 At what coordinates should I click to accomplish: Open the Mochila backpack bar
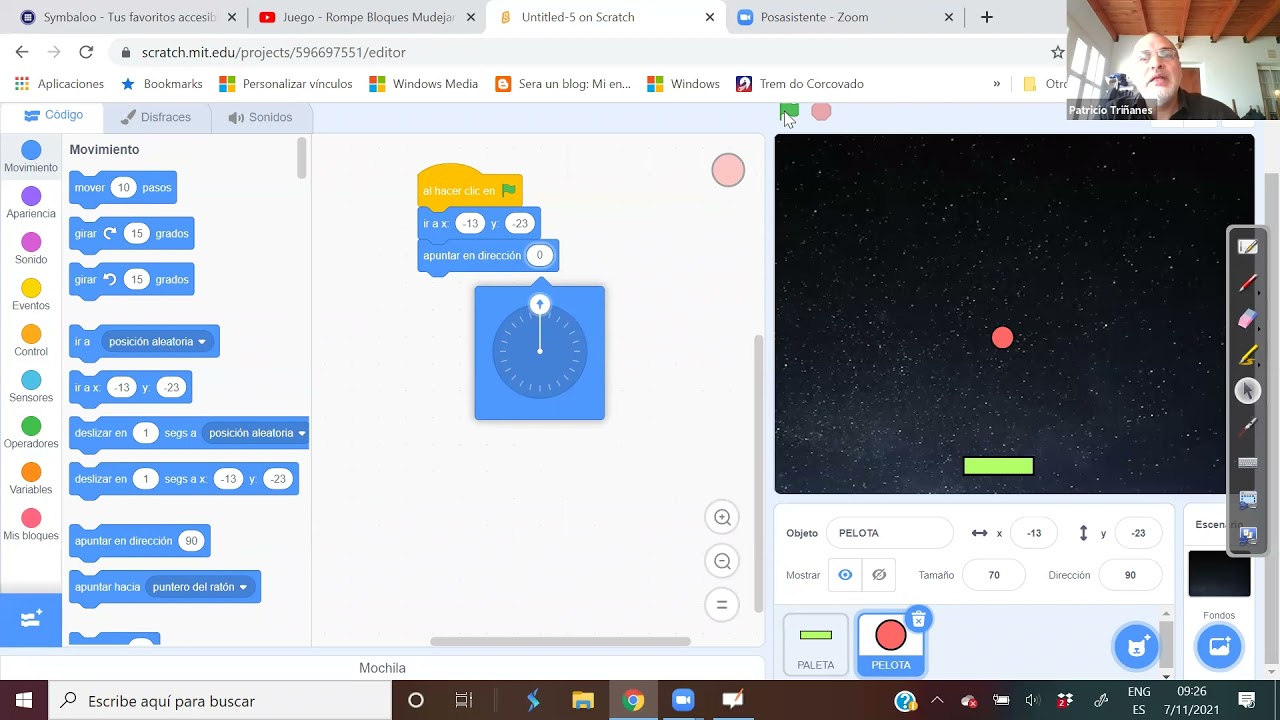pos(382,668)
